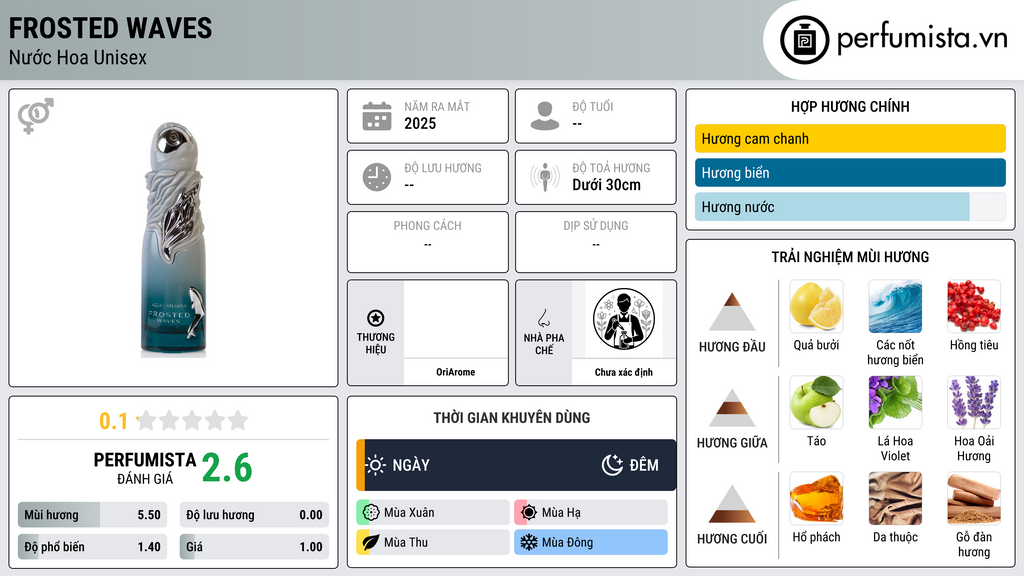The height and width of the screenshot is (576, 1024).
Task: Select the Mùa Hạ season chip
Action: pos(591,513)
